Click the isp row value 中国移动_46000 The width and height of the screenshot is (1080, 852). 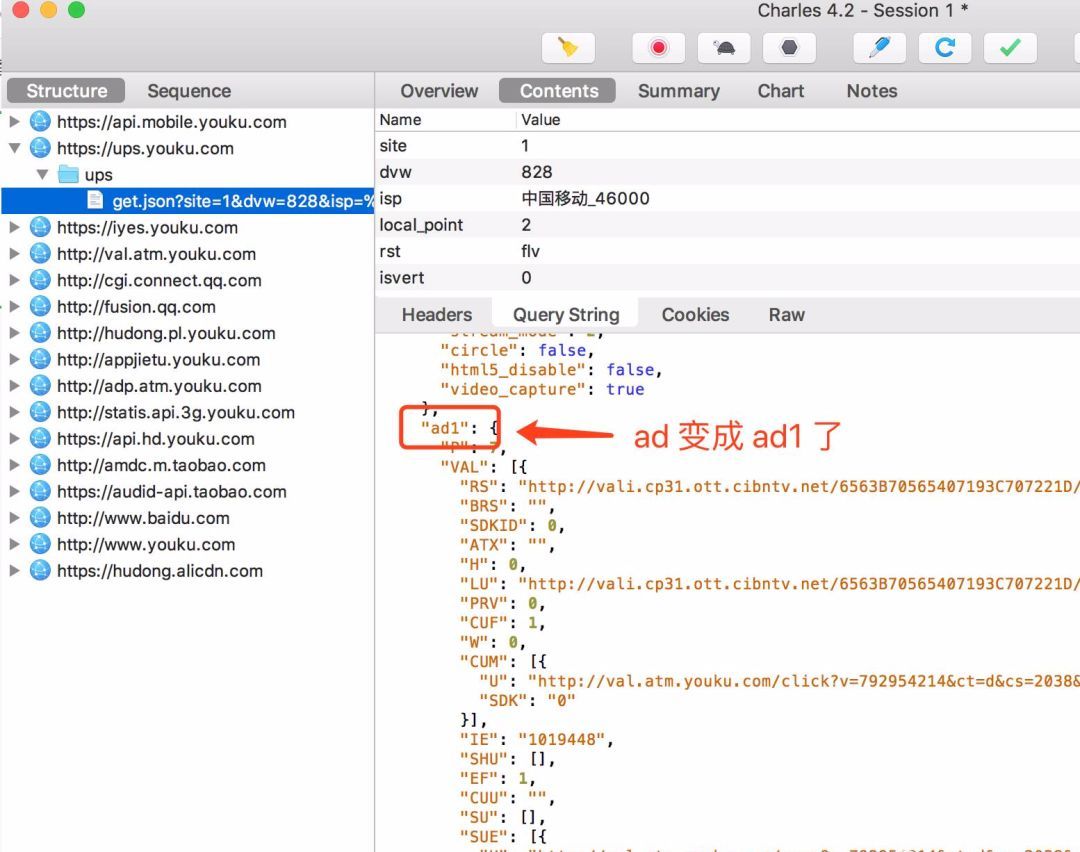click(x=585, y=198)
